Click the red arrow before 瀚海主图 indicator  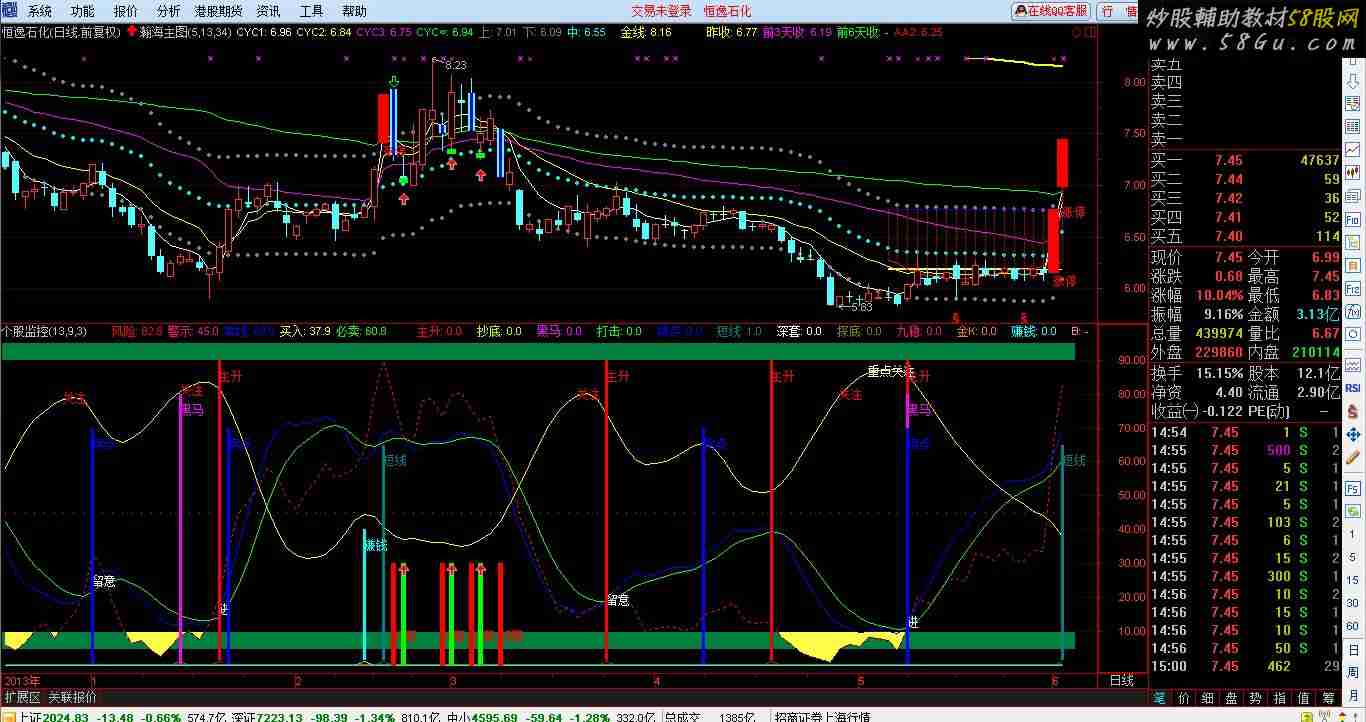coord(132,32)
